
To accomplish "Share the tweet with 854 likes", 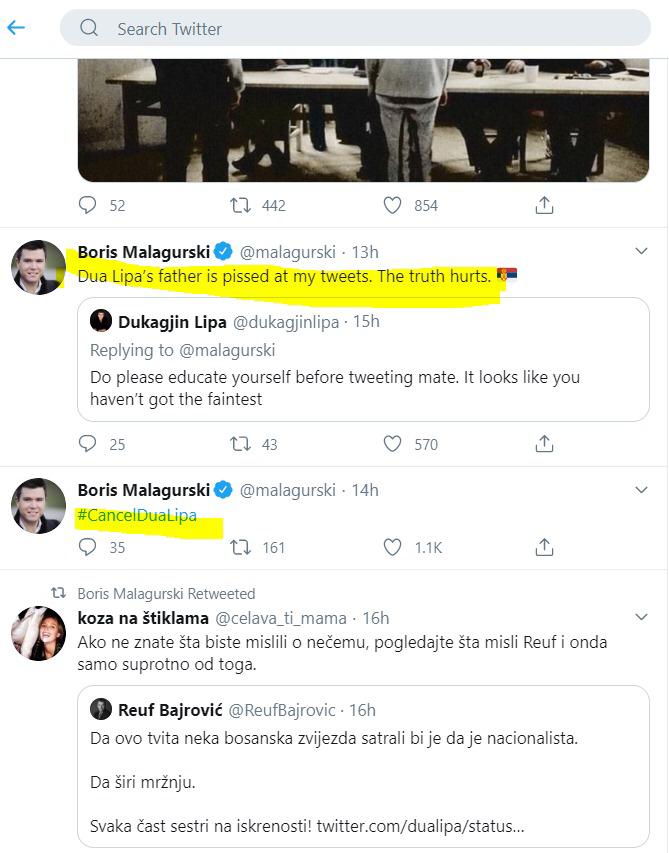I will click(x=544, y=205).
